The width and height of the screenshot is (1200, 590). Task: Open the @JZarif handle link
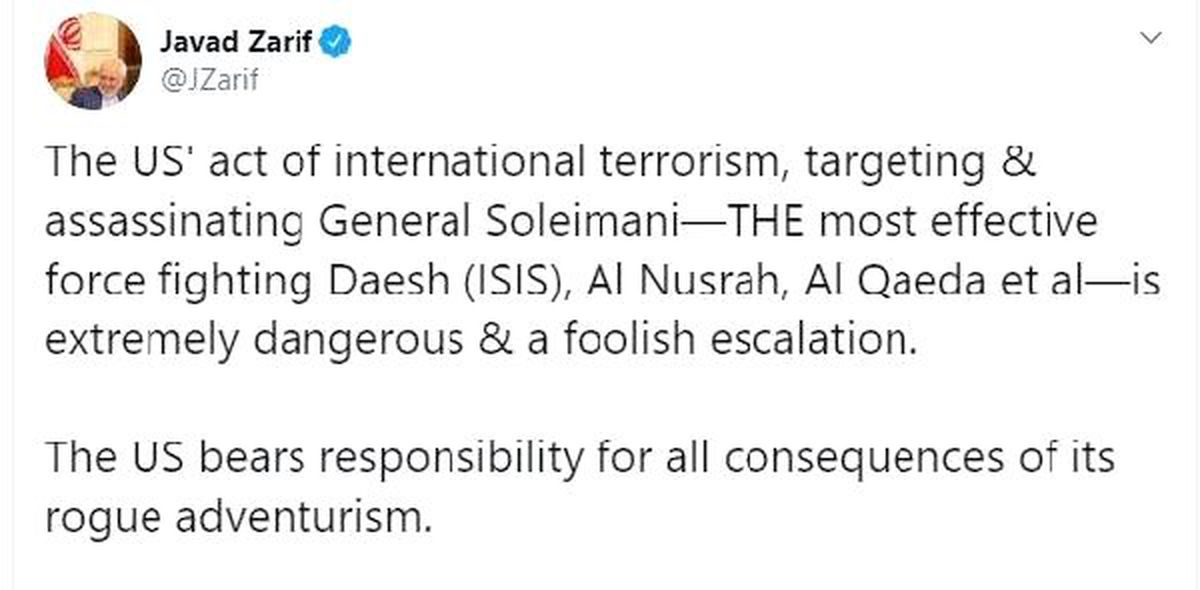[x=210, y=81]
